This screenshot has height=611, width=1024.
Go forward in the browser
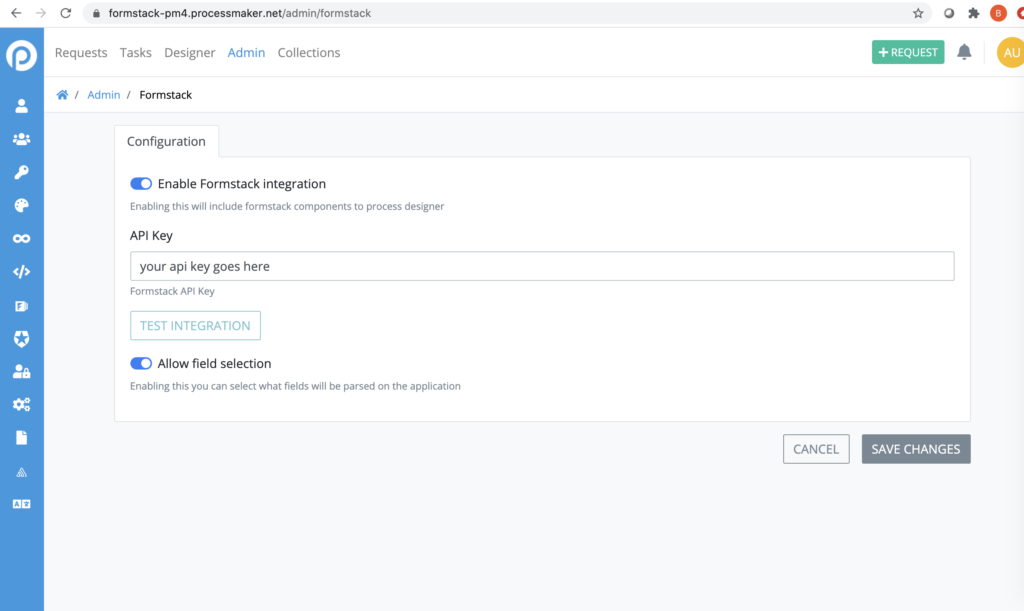click(40, 13)
